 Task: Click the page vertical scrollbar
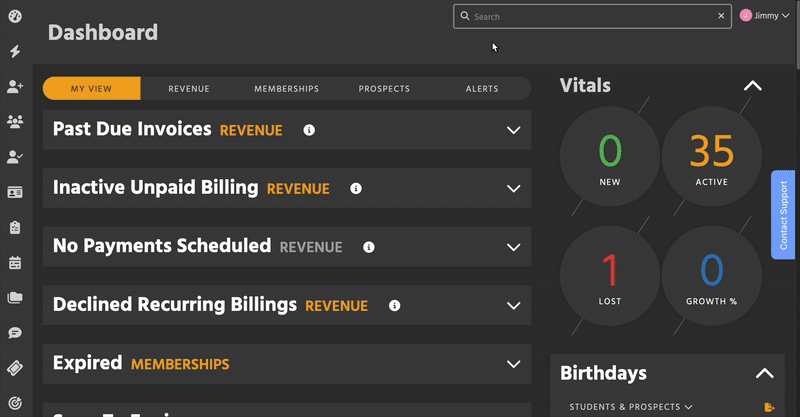pos(797,34)
